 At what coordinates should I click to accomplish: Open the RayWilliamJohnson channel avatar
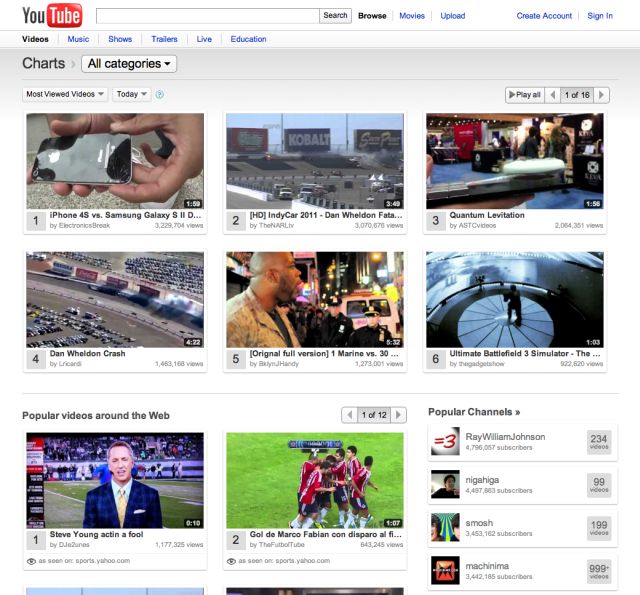pos(445,441)
